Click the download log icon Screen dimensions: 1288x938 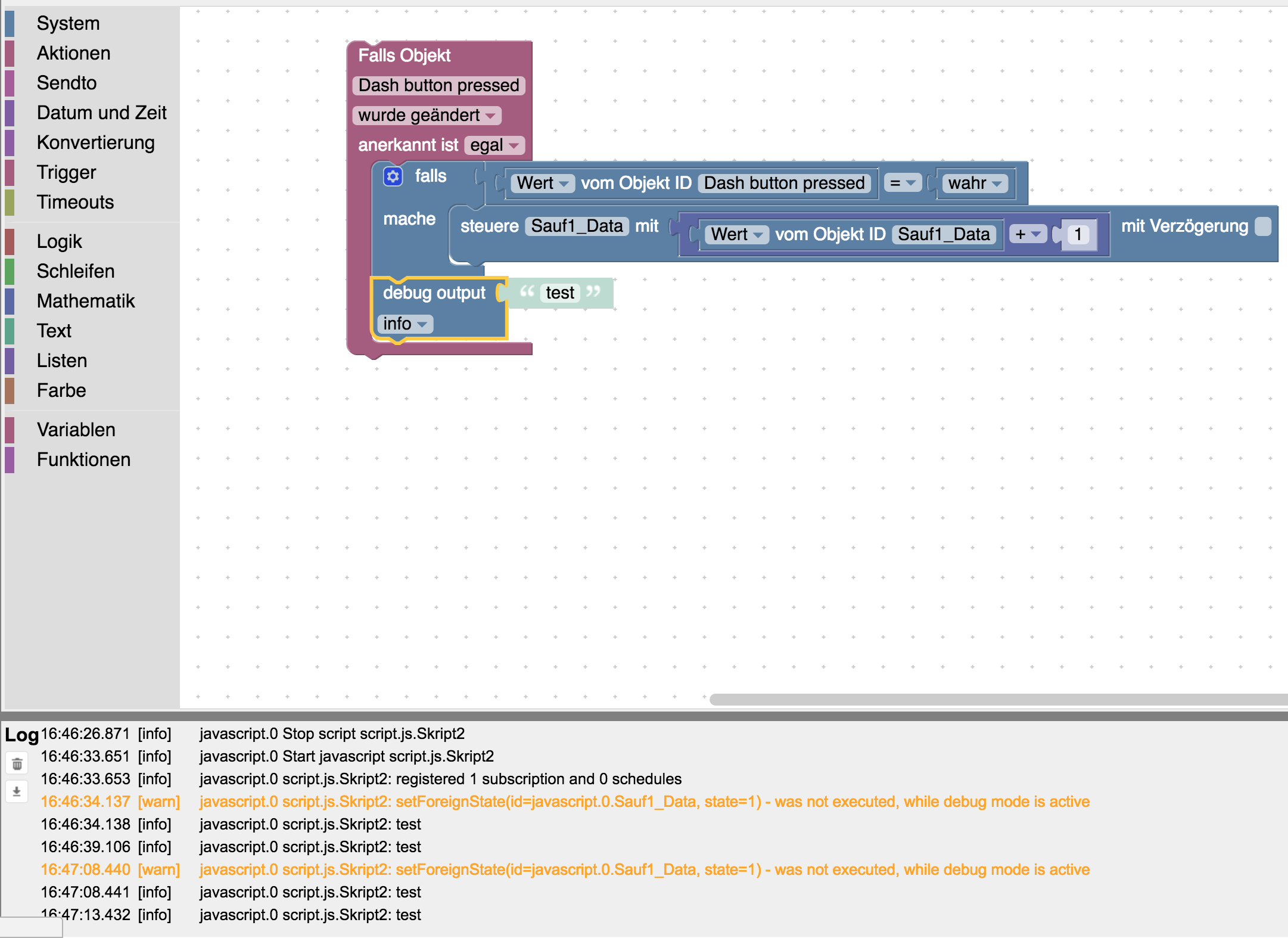[17, 791]
